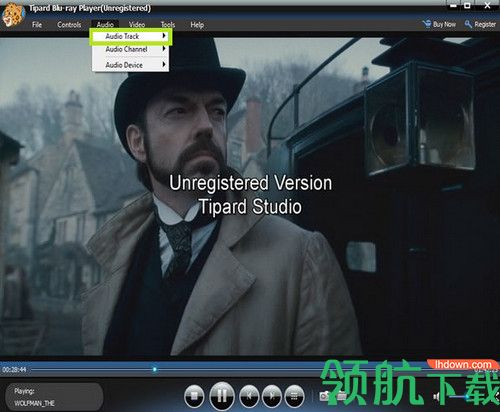
Task: Open the Controls menu
Action: coord(69,25)
